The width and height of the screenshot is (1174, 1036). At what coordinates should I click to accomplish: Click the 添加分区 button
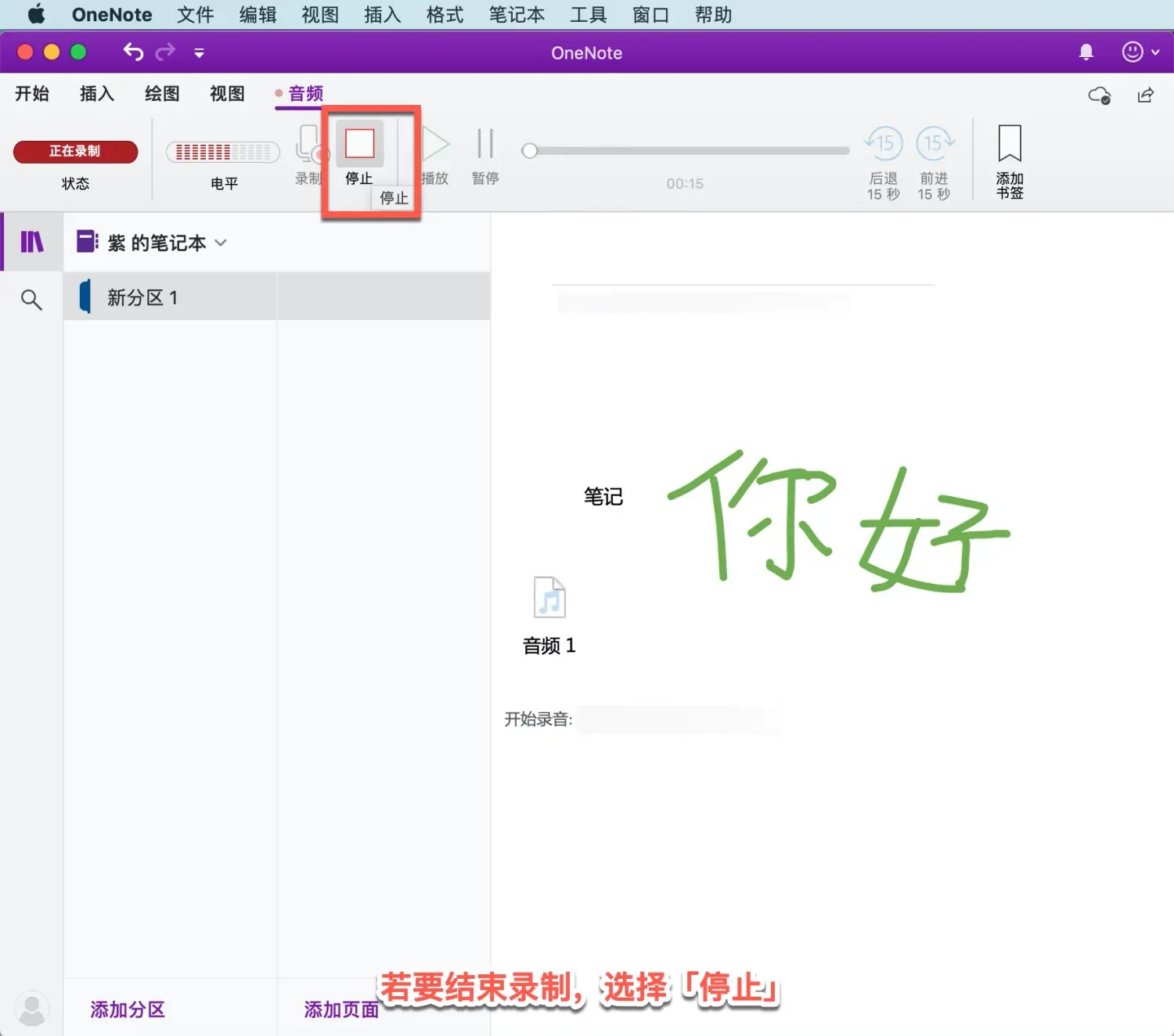click(x=127, y=1009)
